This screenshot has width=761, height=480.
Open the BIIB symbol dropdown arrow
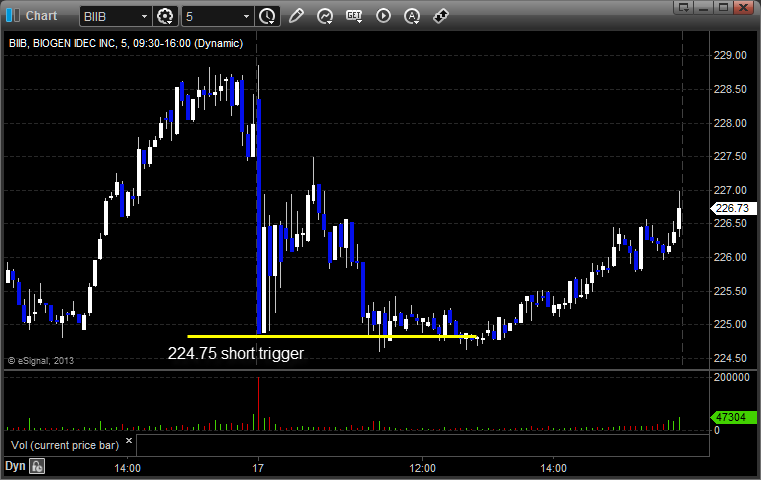[144, 17]
